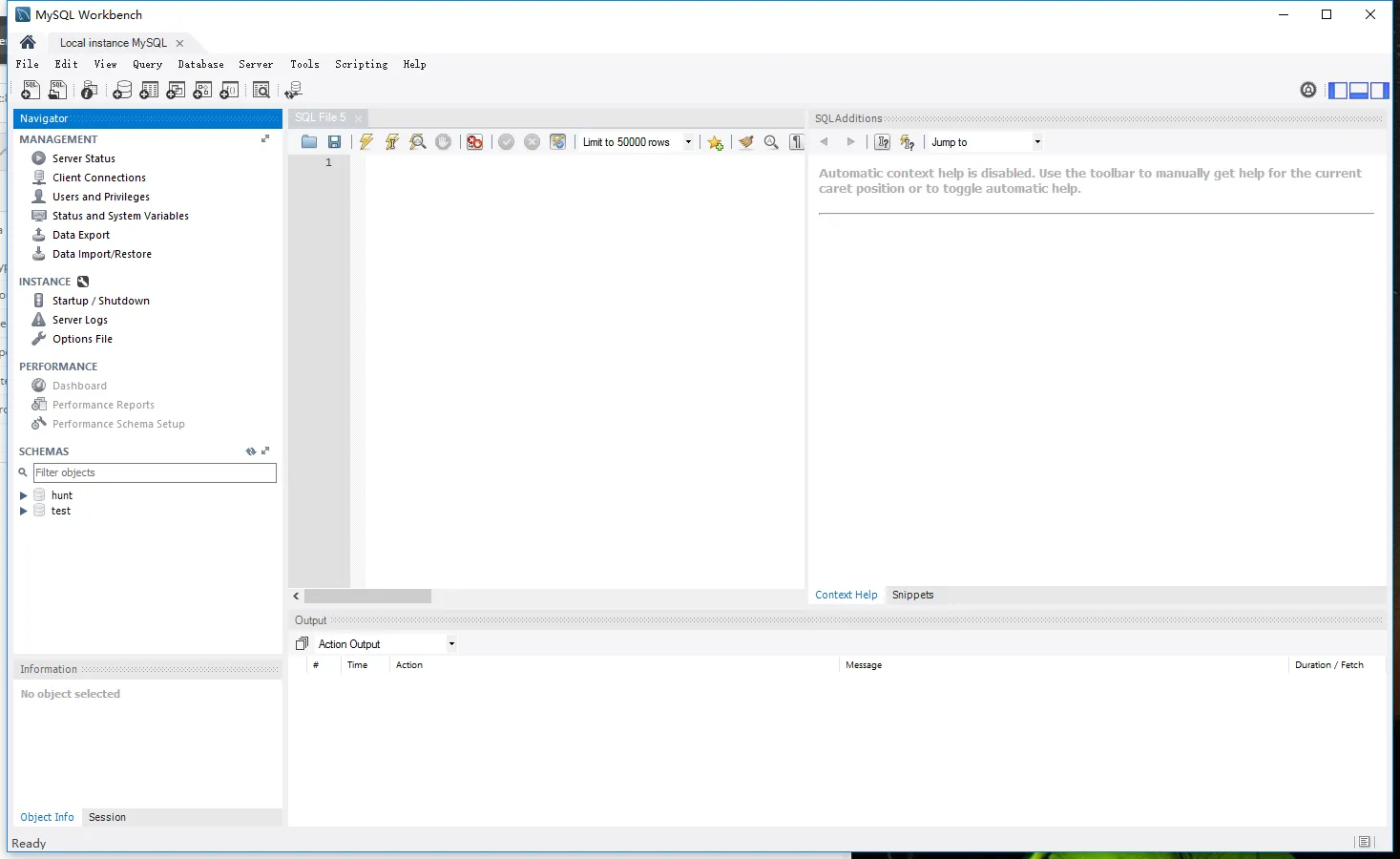This screenshot has width=1400, height=859.
Task: Toggle the bottom output panel visibility
Action: click(1358, 91)
